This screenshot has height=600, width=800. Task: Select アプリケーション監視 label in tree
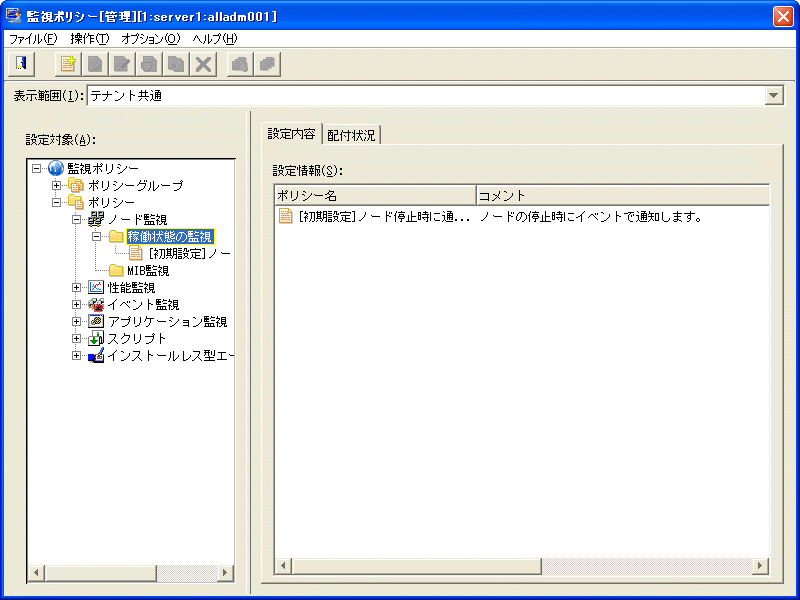(167, 321)
